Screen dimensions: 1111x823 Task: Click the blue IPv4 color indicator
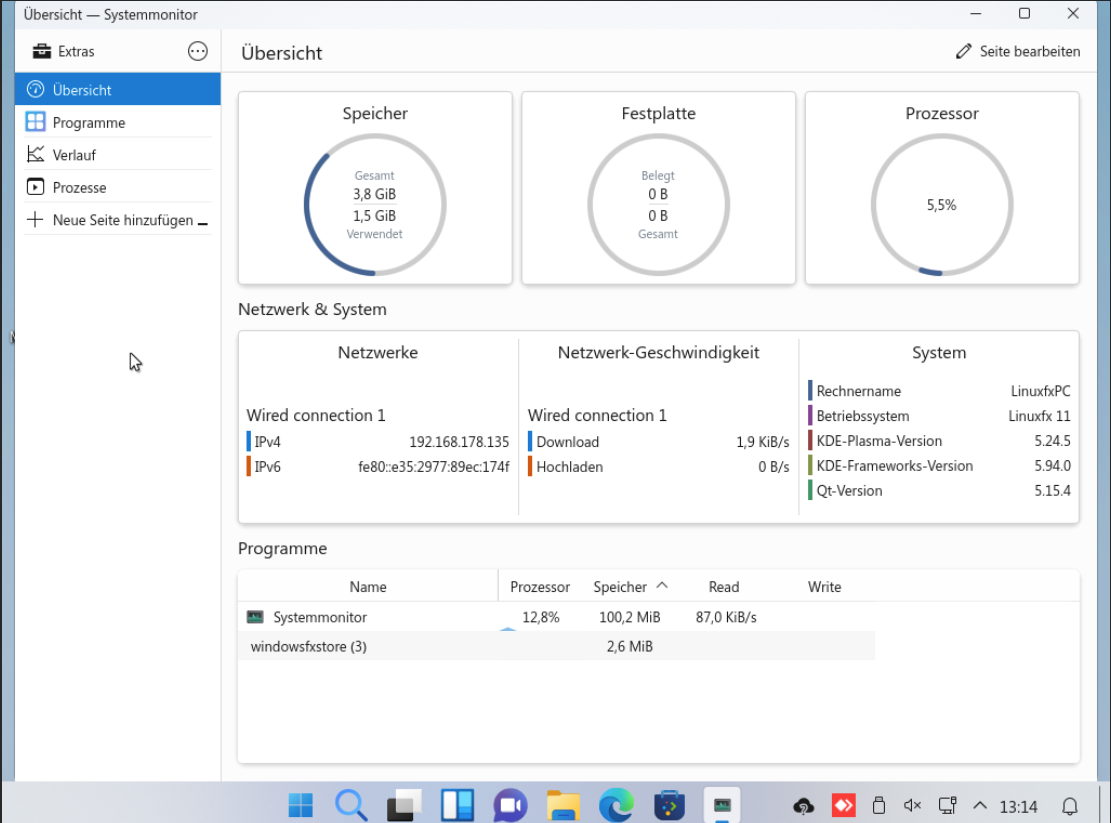coord(249,442)
